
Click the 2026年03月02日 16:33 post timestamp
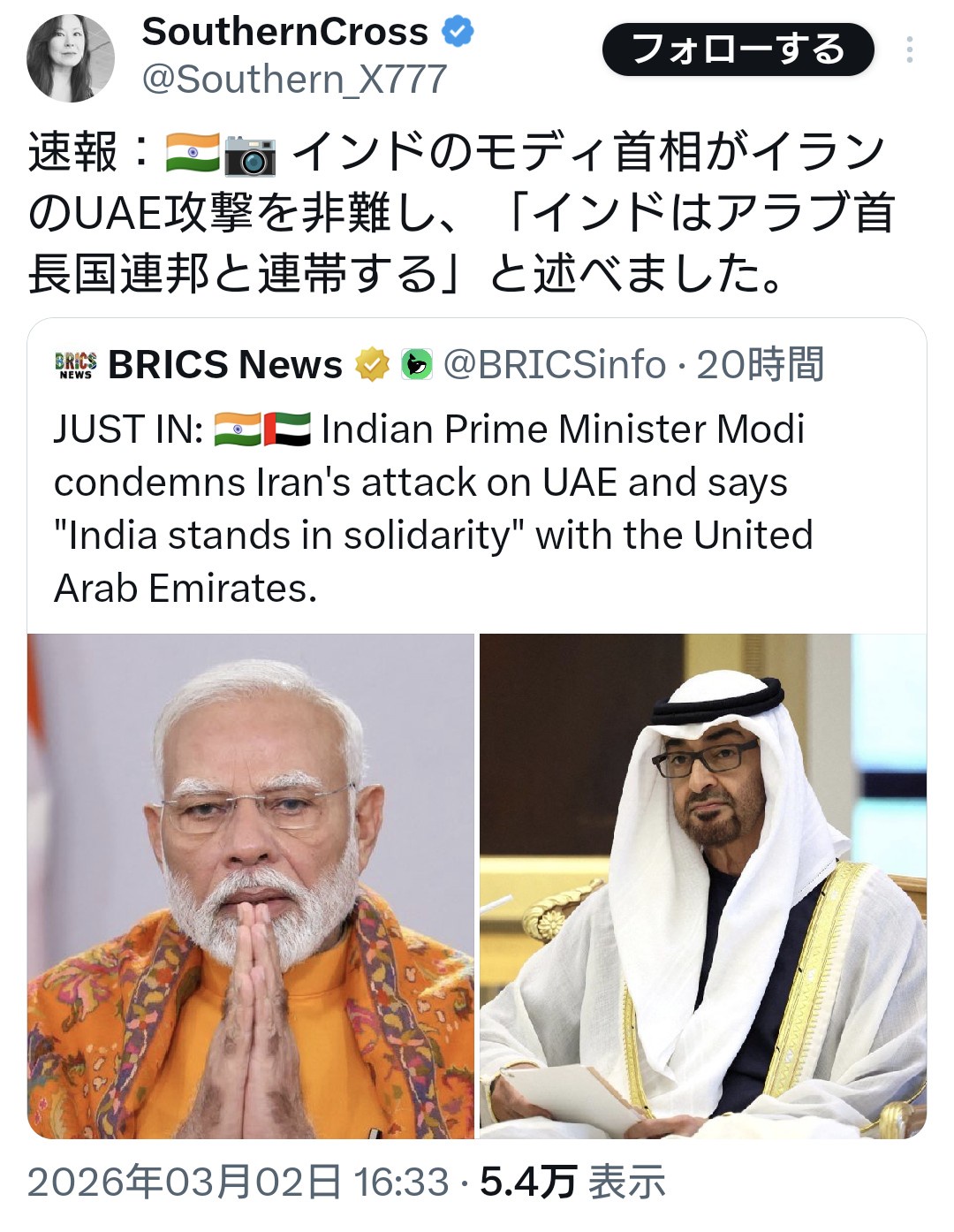pos(238,1183)
